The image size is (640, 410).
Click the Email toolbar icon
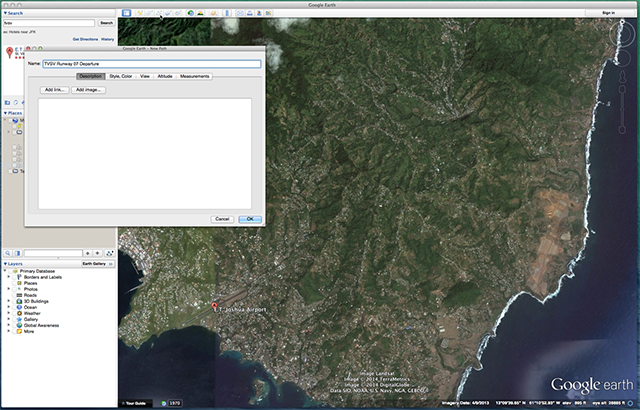coord(240,13)
